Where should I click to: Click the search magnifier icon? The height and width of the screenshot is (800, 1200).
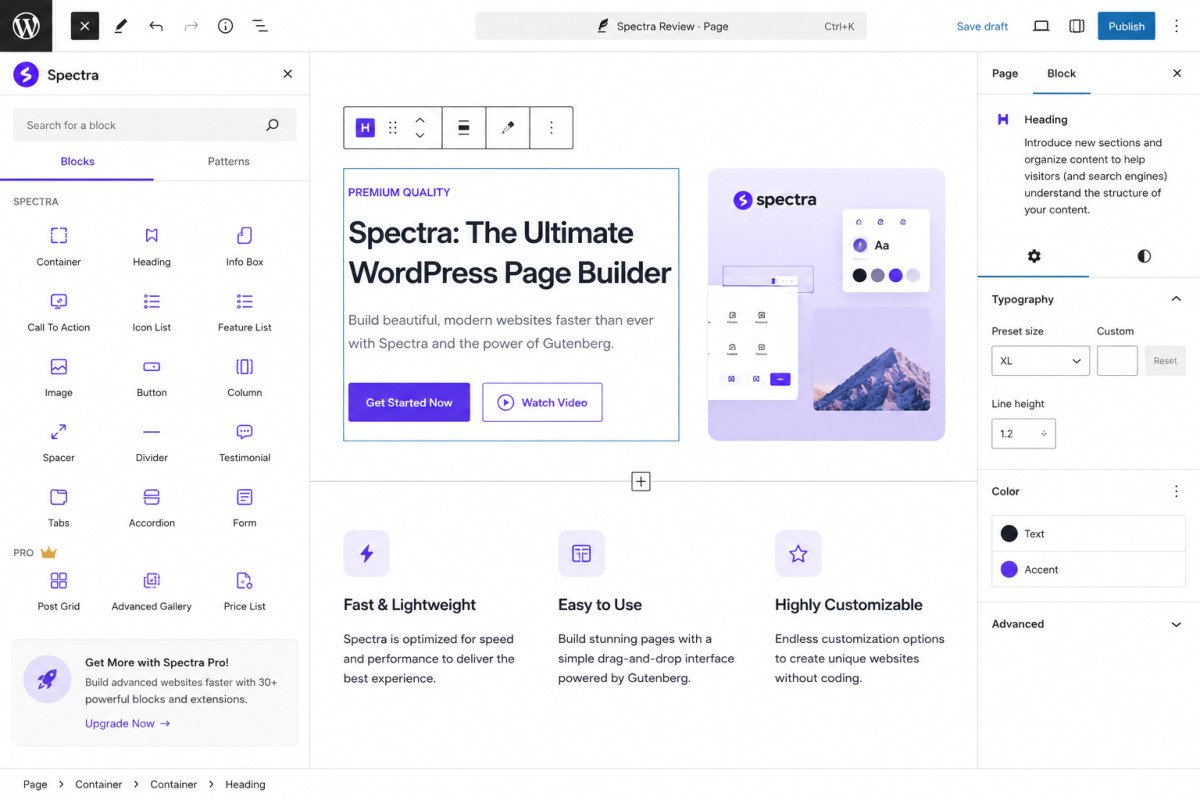click(x=272, y=125)
